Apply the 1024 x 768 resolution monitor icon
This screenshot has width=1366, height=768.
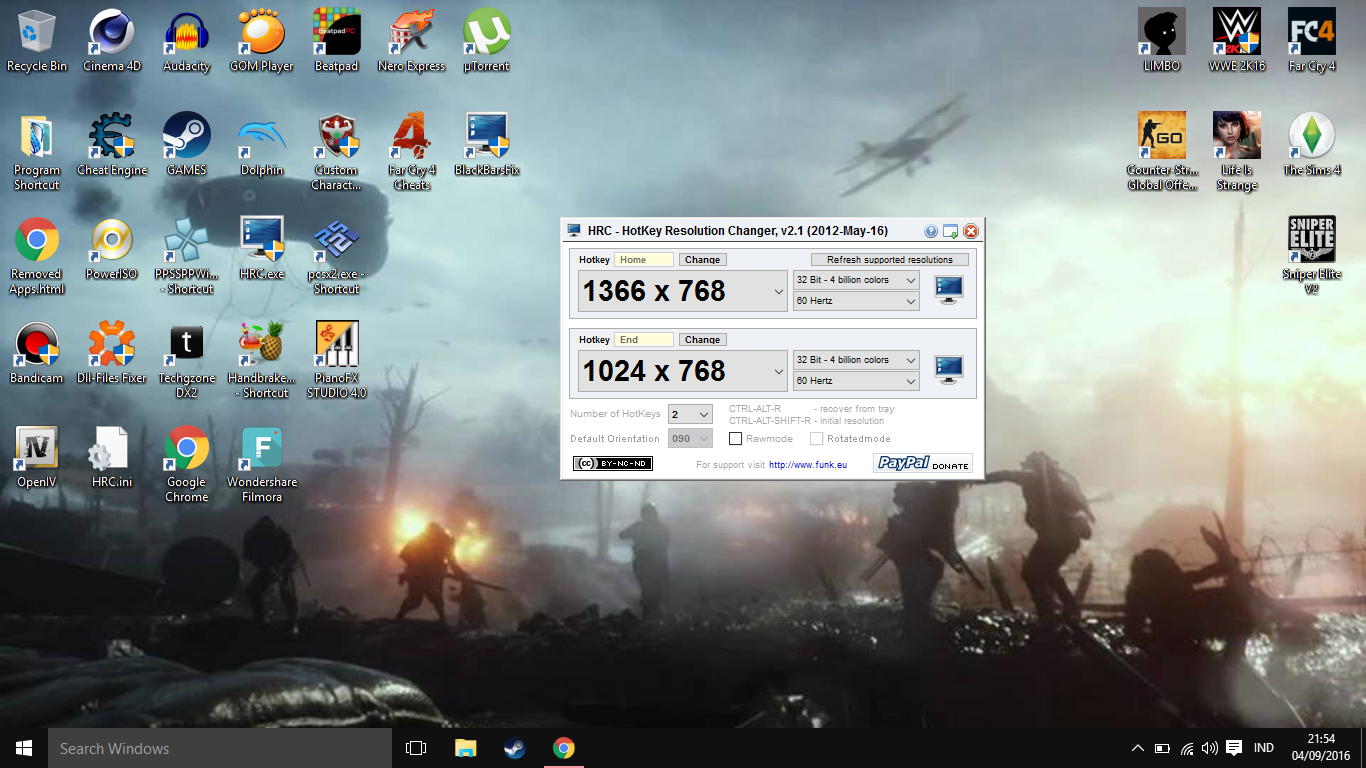click(x=948, y=370)
